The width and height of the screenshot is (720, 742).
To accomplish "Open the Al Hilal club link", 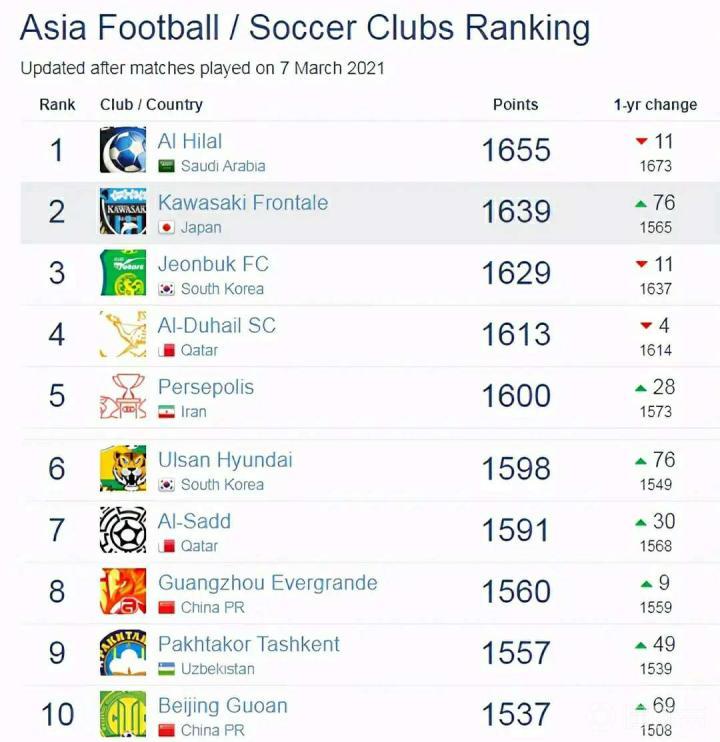I will [x=190, y=141].
